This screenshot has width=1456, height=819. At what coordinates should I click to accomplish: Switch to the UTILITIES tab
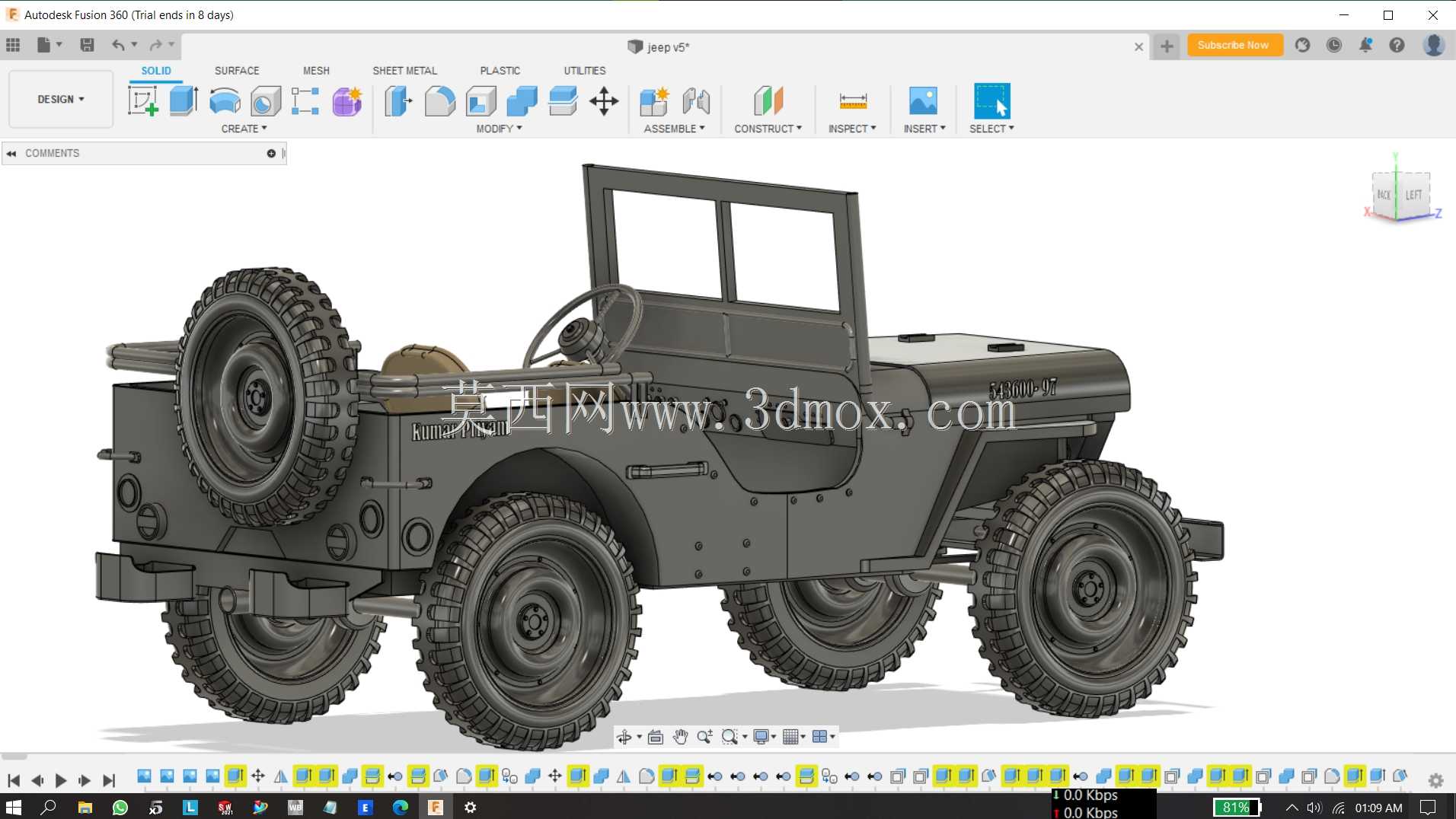[x=585, y=71]
